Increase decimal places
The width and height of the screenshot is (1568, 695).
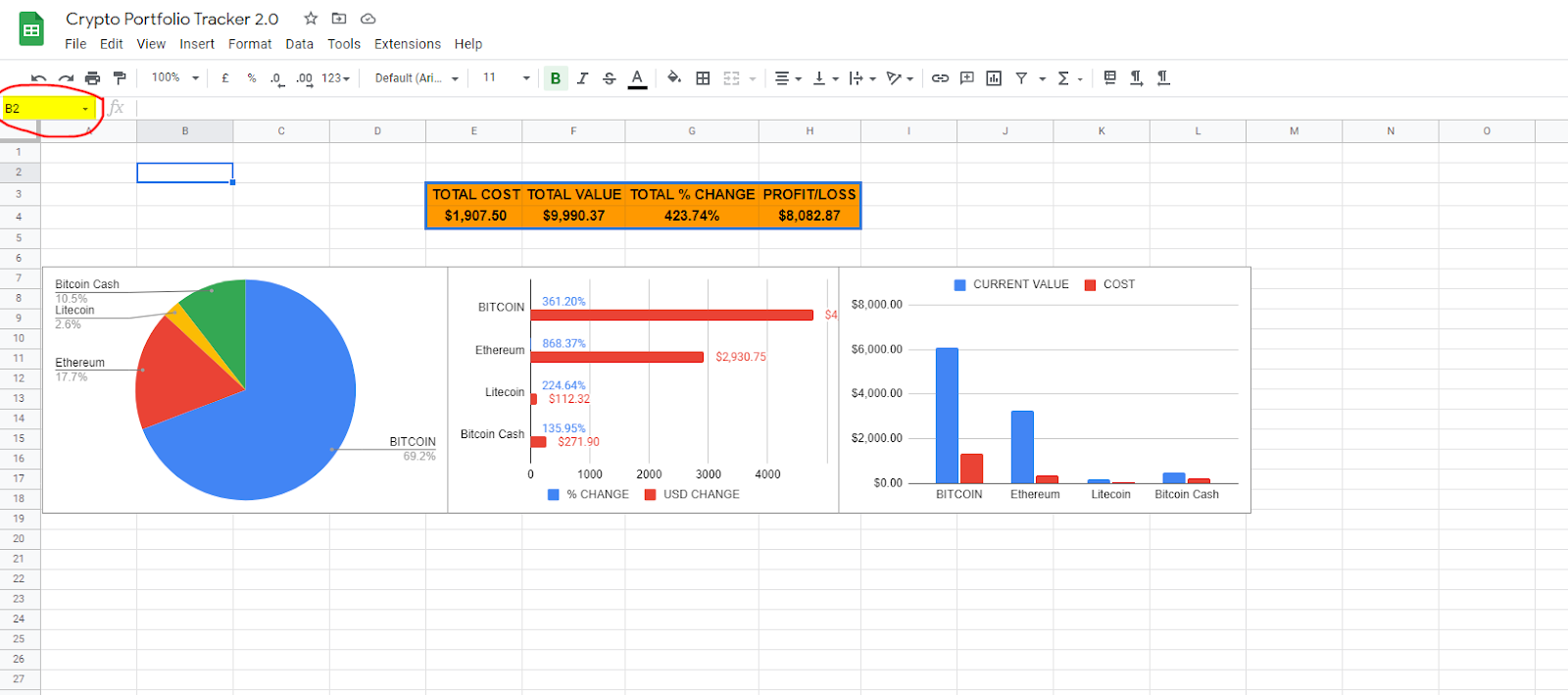click(304, 78)
